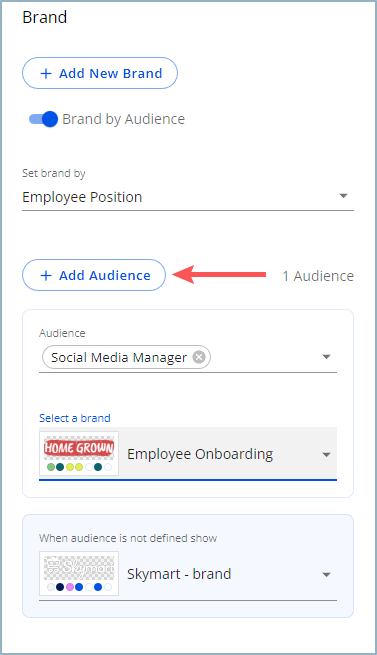Open the Employee Onboarding brand dropdown

(188, 454)
